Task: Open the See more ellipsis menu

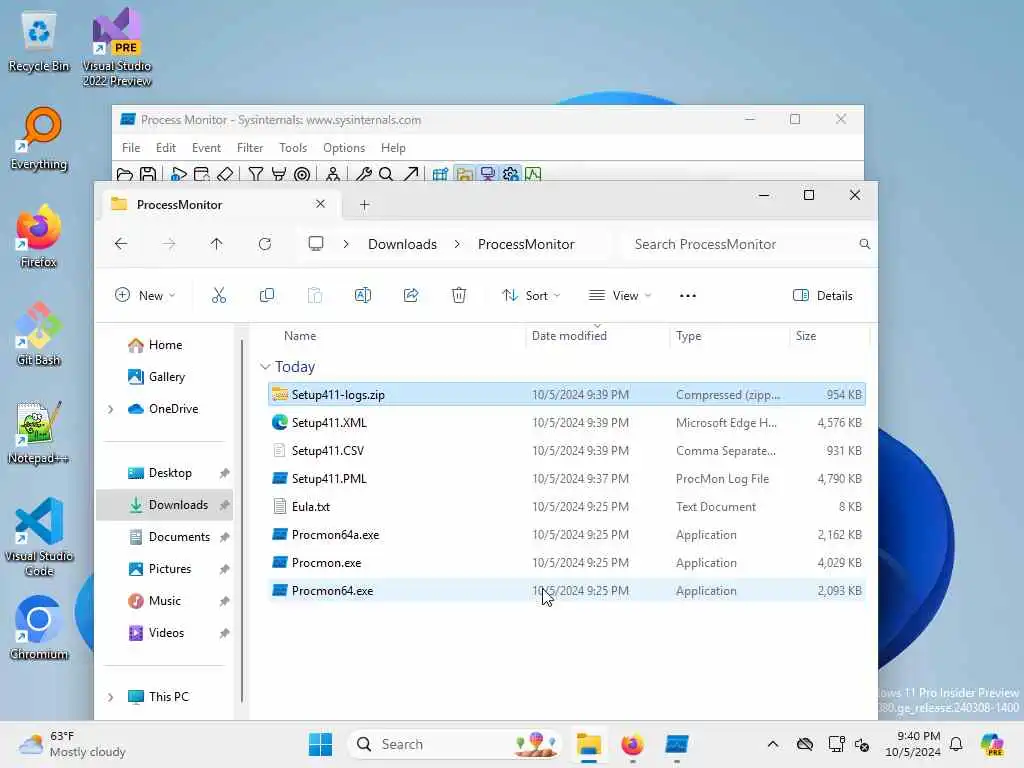Action: (688, 295)
